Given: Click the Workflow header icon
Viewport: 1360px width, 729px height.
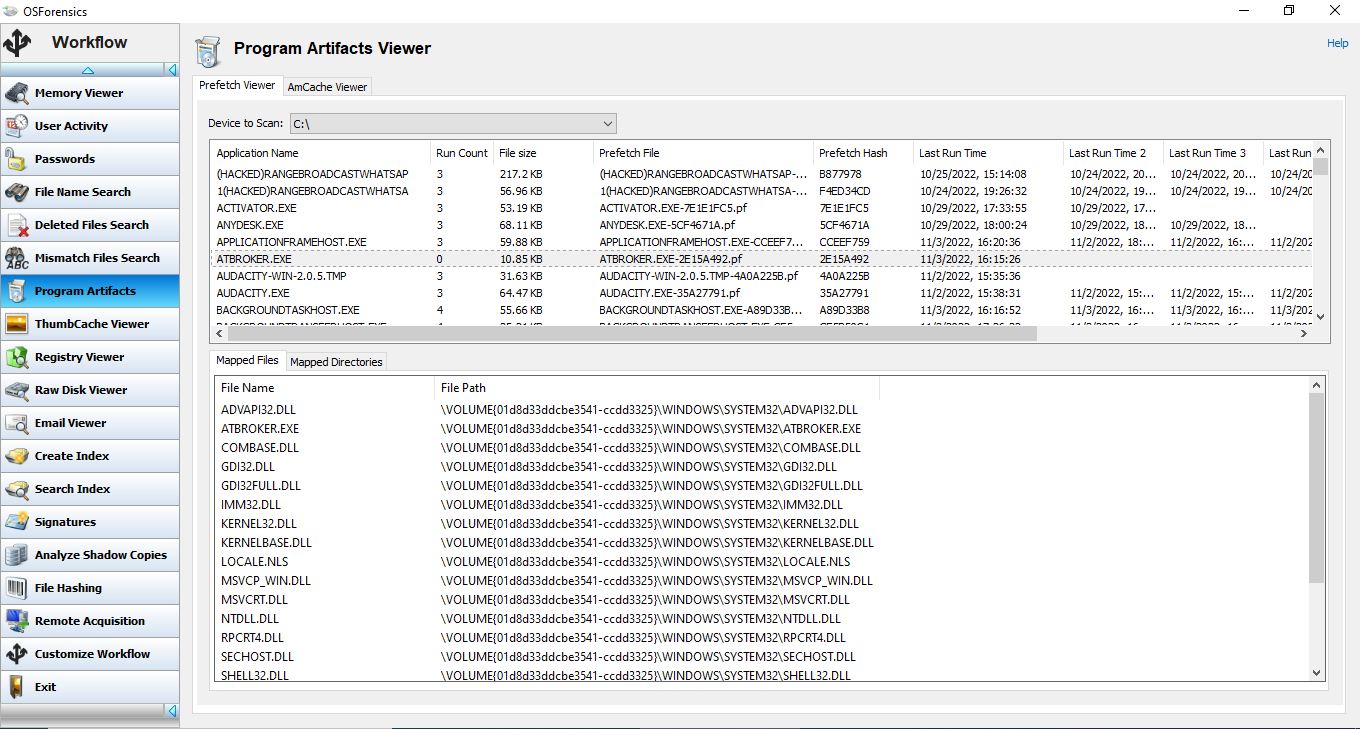Looking at the screenshot, I should tap(18, 43).
